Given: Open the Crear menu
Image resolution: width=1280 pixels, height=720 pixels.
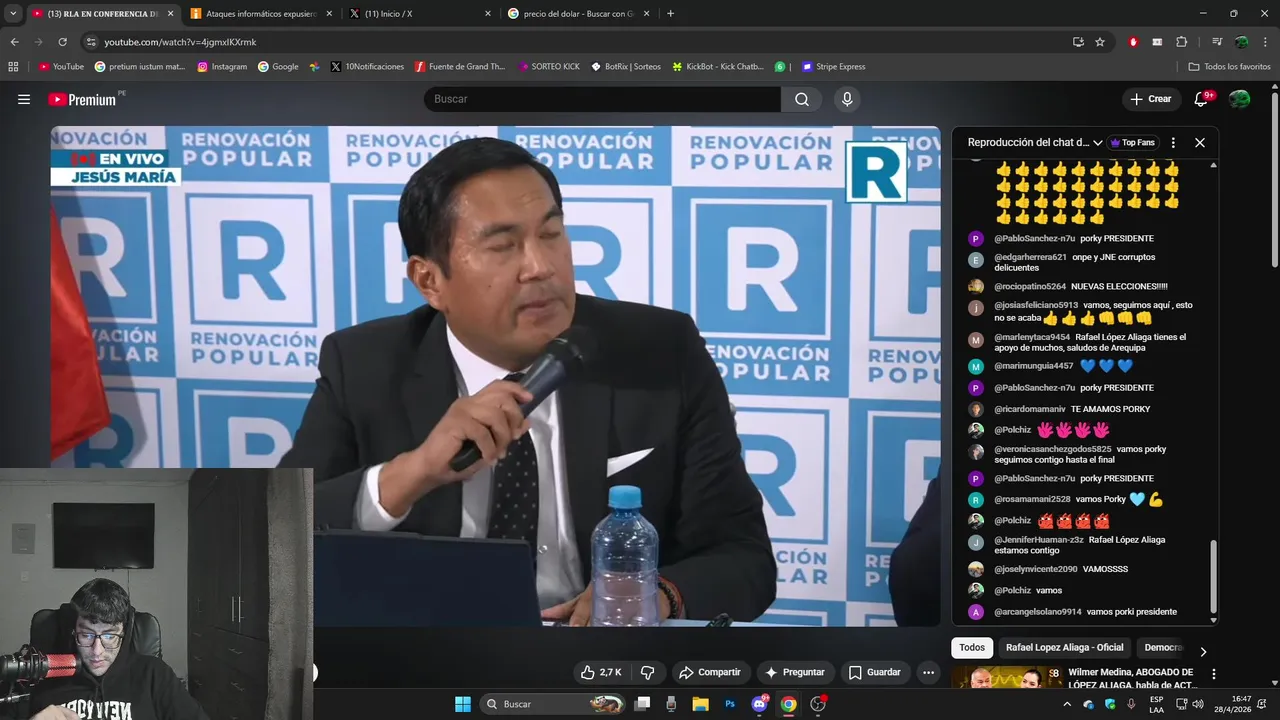Looking at the screenshot, I should pos(1151,99).
